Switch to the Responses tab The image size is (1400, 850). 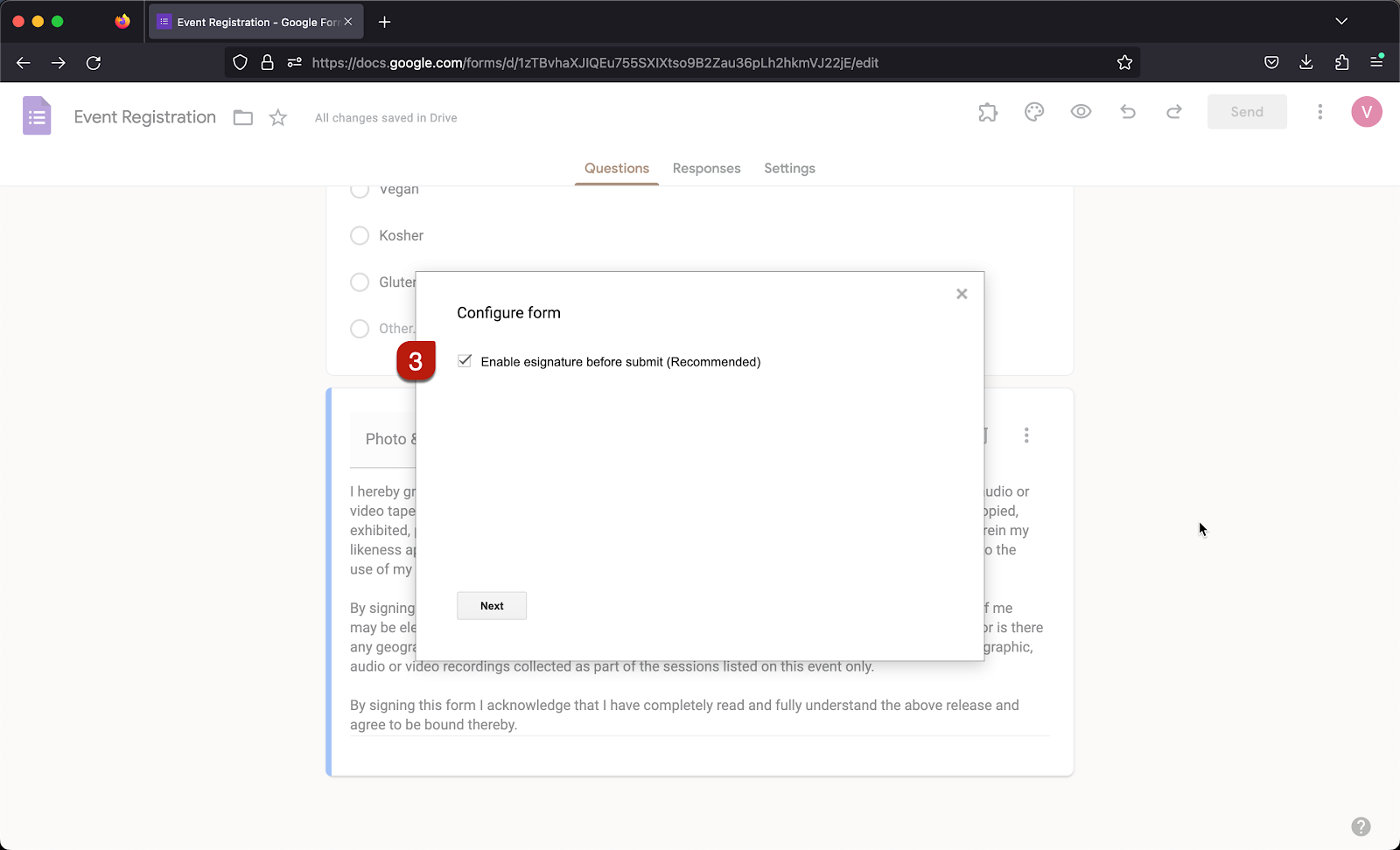[x=706, y=168]
